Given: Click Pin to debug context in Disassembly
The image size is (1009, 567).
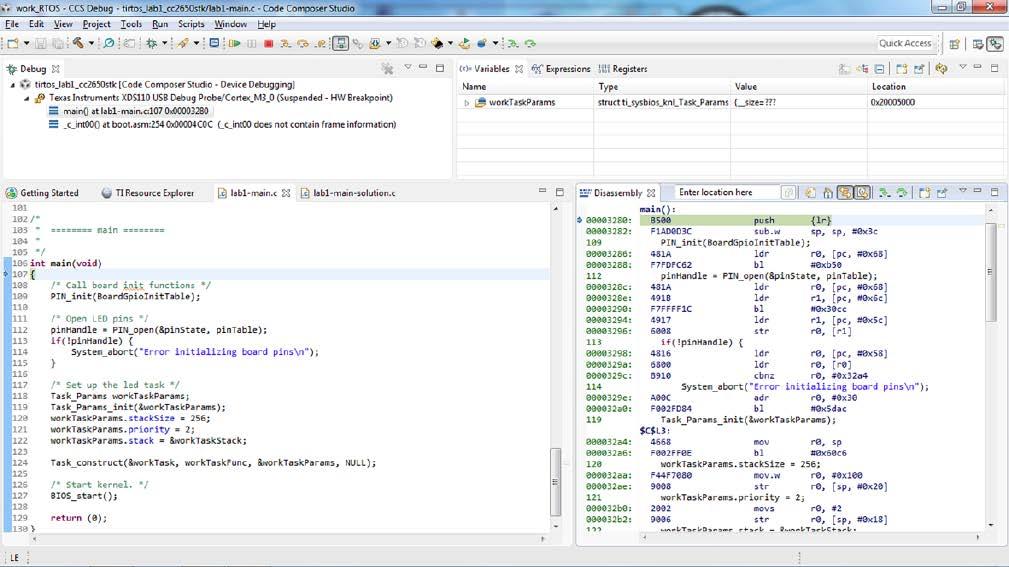Looking at the screenshot, I should click(942, 192).
